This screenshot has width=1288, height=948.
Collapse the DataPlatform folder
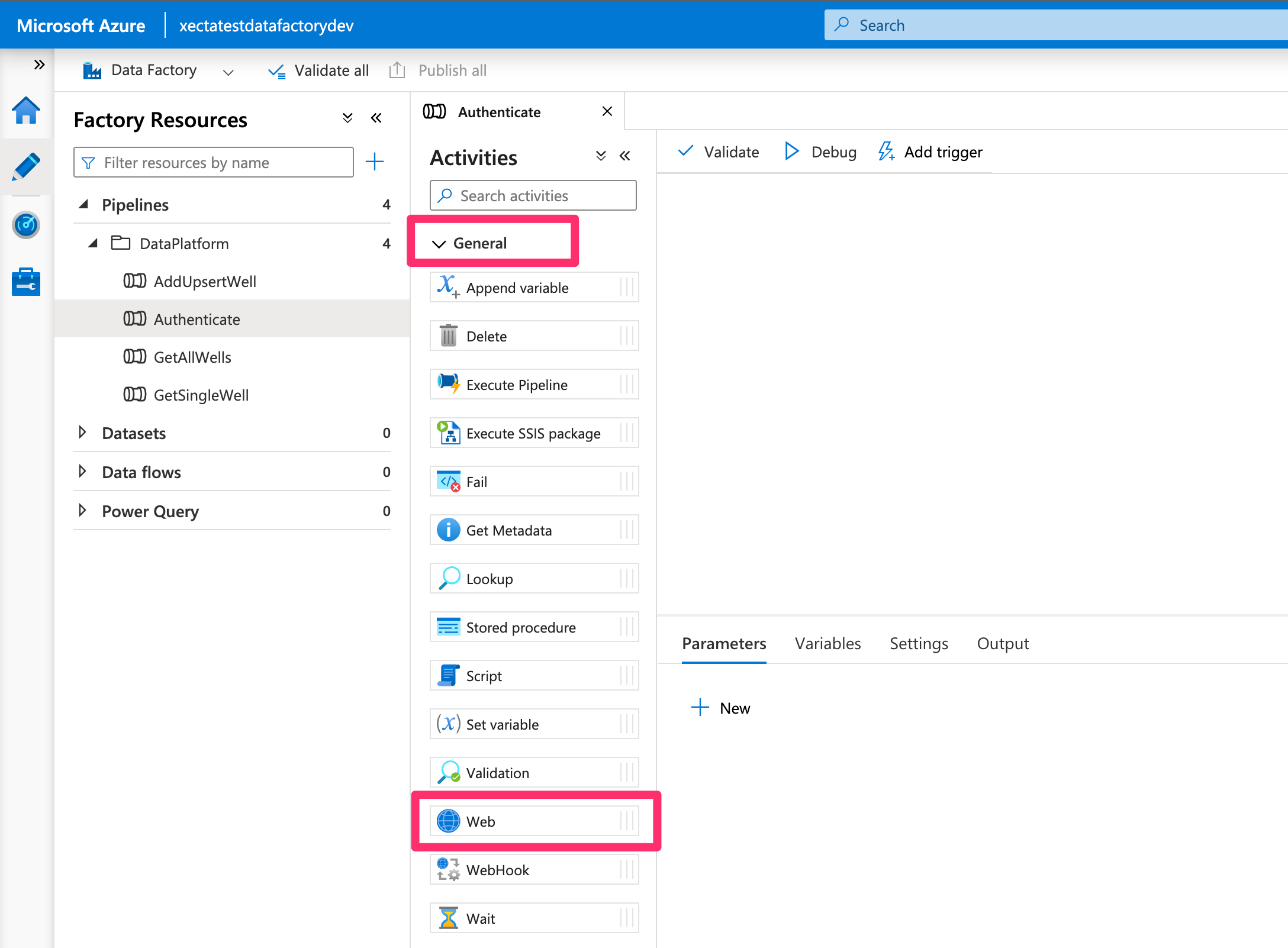[x=93, y=243]
